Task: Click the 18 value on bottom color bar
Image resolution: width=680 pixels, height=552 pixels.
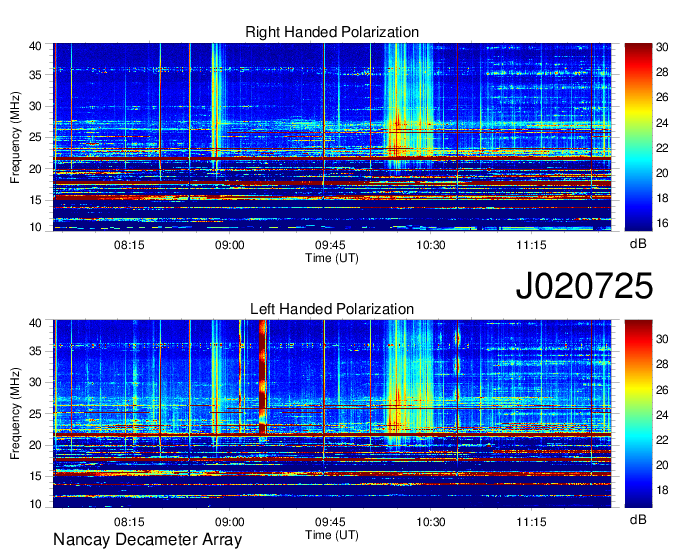Action: tap(662, 490)
